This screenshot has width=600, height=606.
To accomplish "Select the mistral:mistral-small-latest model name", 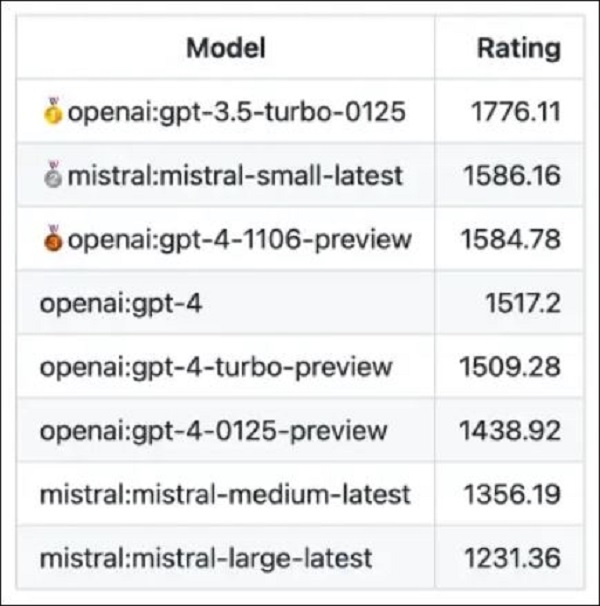I will click(236, 176).
